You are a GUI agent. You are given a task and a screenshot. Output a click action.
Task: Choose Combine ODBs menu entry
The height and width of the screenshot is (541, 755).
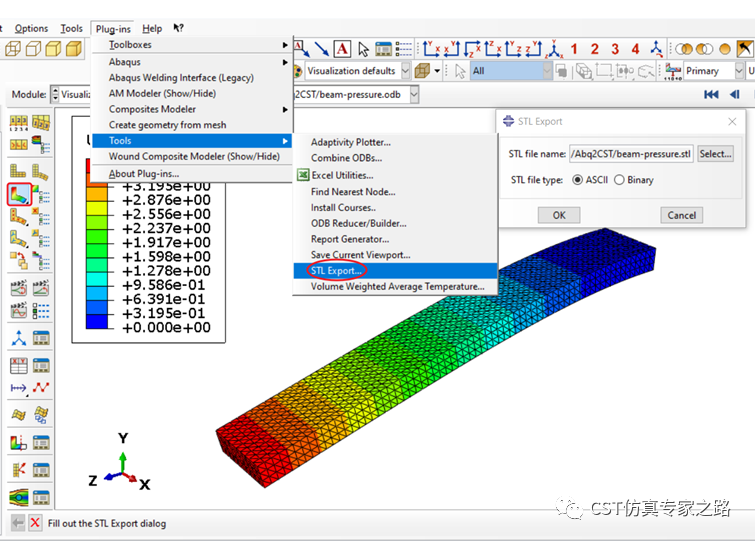pos(395,158)
